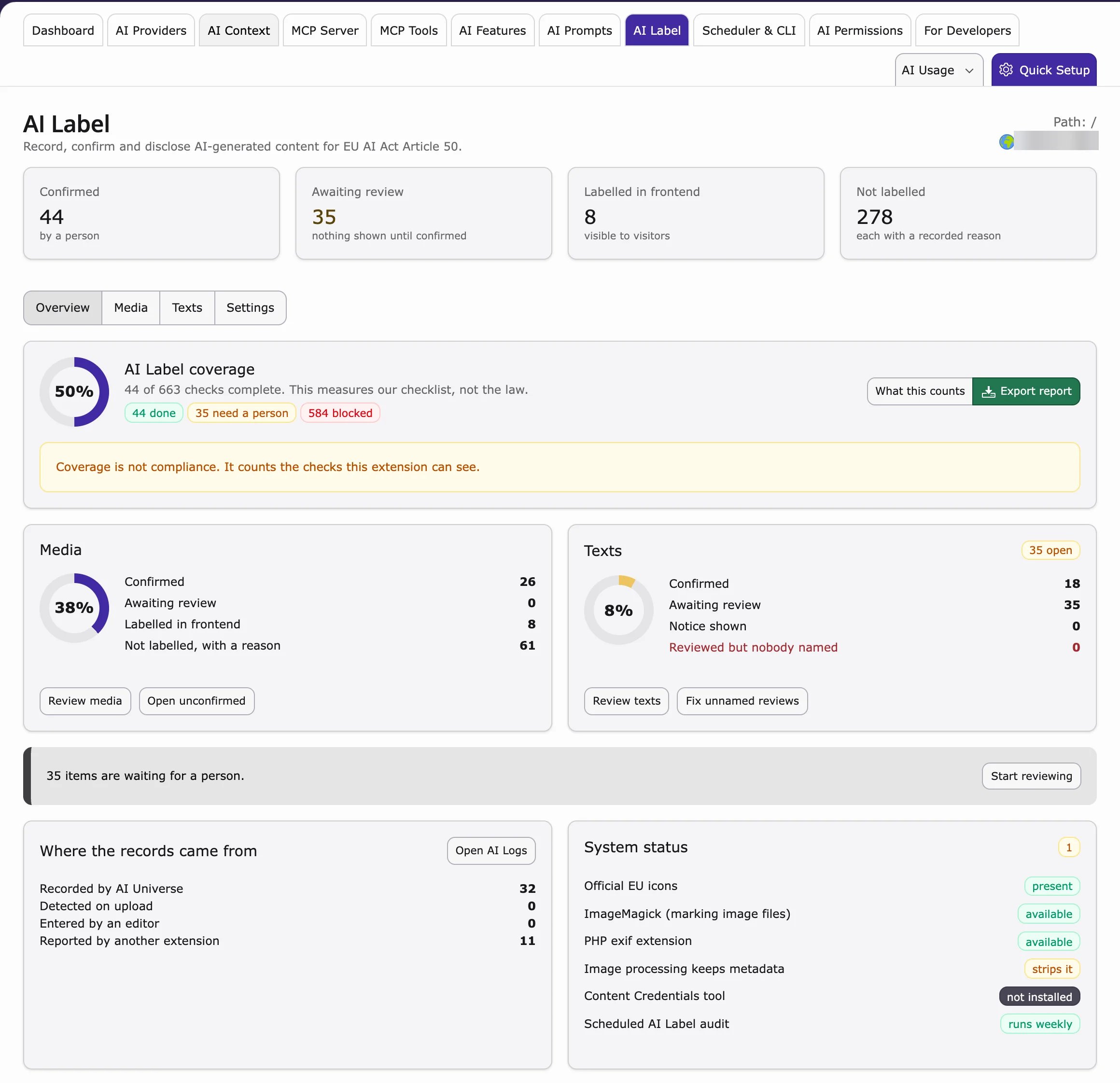Viewport: 1120px width, 1083px height.
Task: Expand the AI Usage dropdown
Action: click(x=938, y=69)
